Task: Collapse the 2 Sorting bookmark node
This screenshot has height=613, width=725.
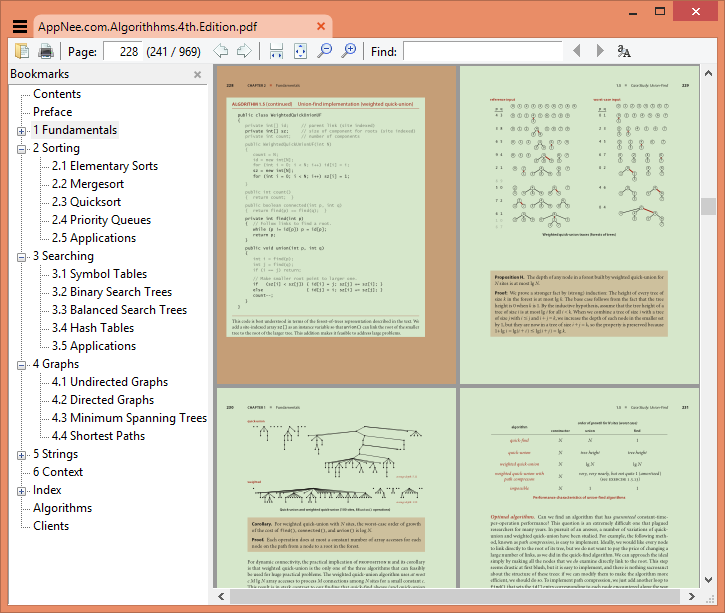Action: click(x=21, y=149)
